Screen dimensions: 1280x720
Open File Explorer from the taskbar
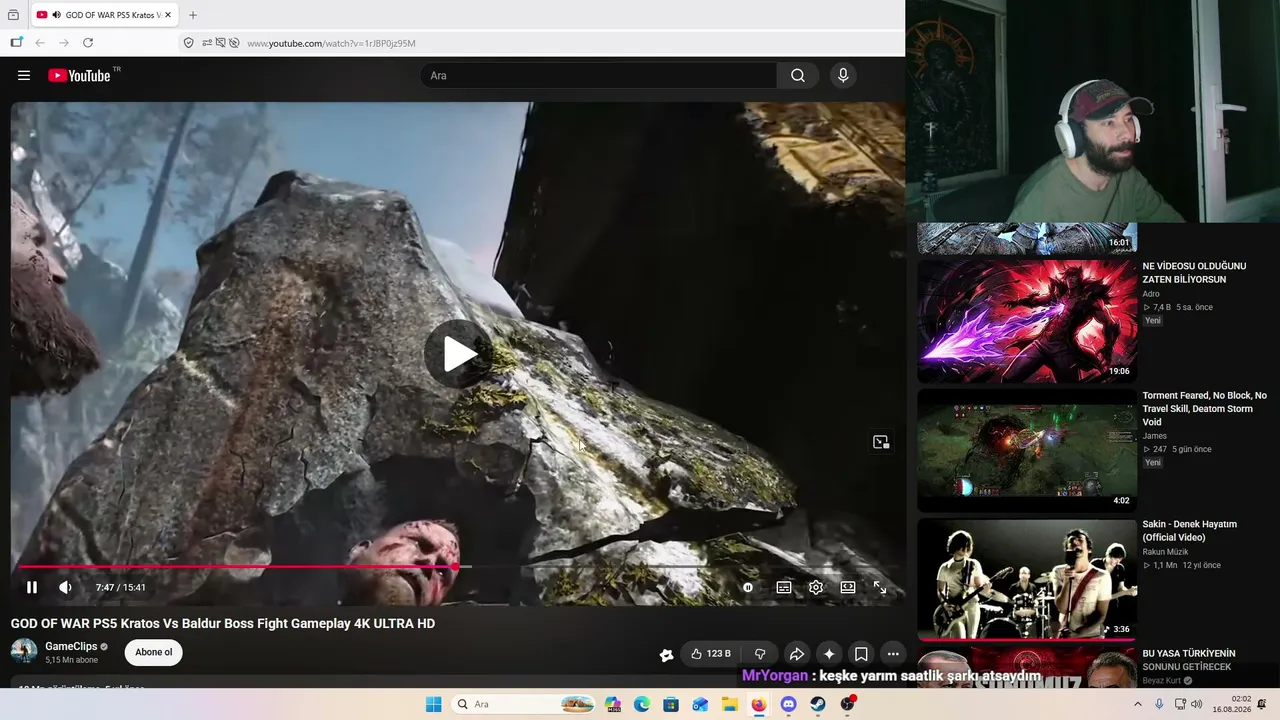730,704
